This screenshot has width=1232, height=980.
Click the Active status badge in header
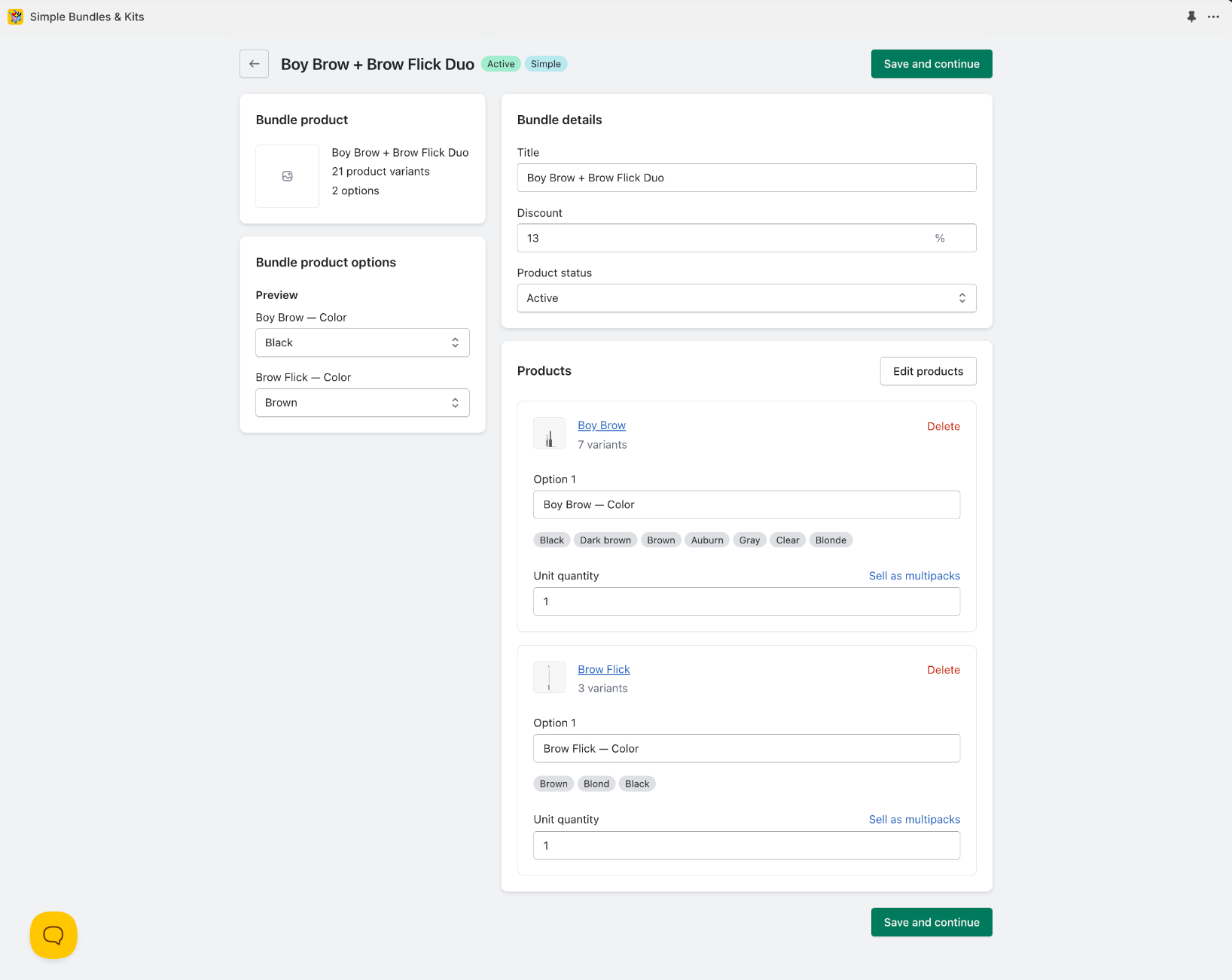(x=501, y=64)
